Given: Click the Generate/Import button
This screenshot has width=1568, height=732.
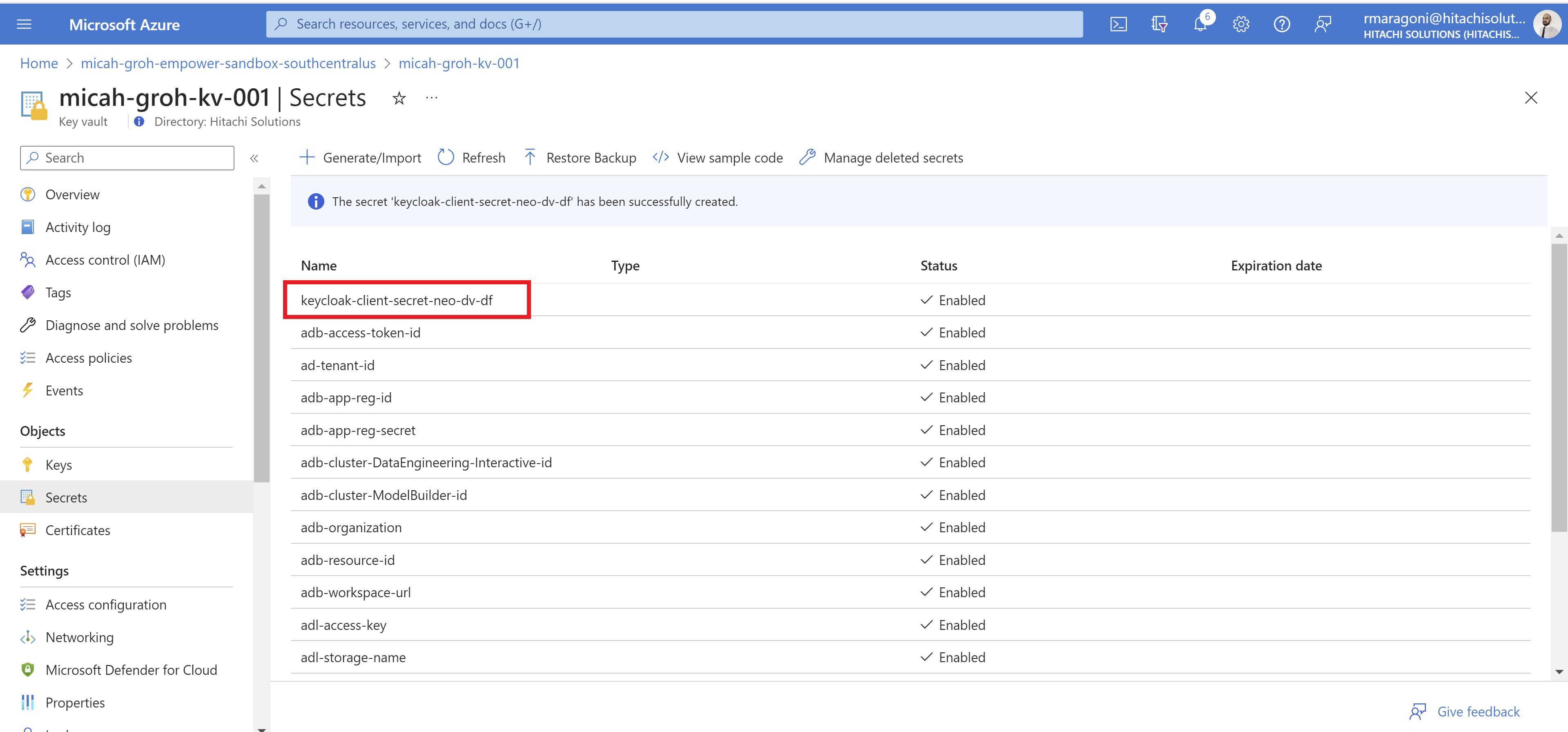Looking at the screenshot, I should click(360, 158).
